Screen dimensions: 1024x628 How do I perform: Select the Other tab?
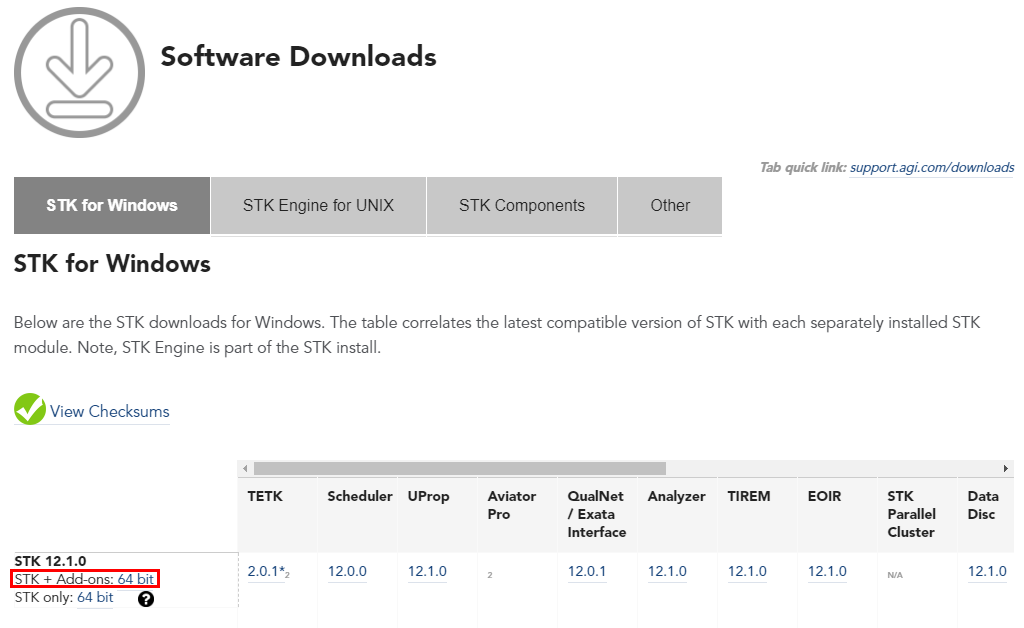pyautogui.click(x=670, y=206)
